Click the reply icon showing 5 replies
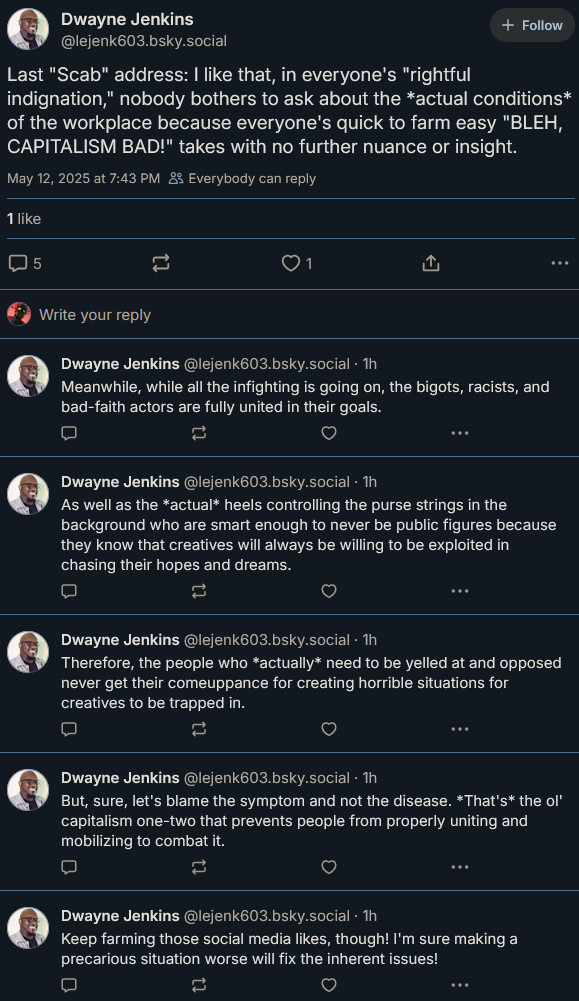 [x=26, y=263]
